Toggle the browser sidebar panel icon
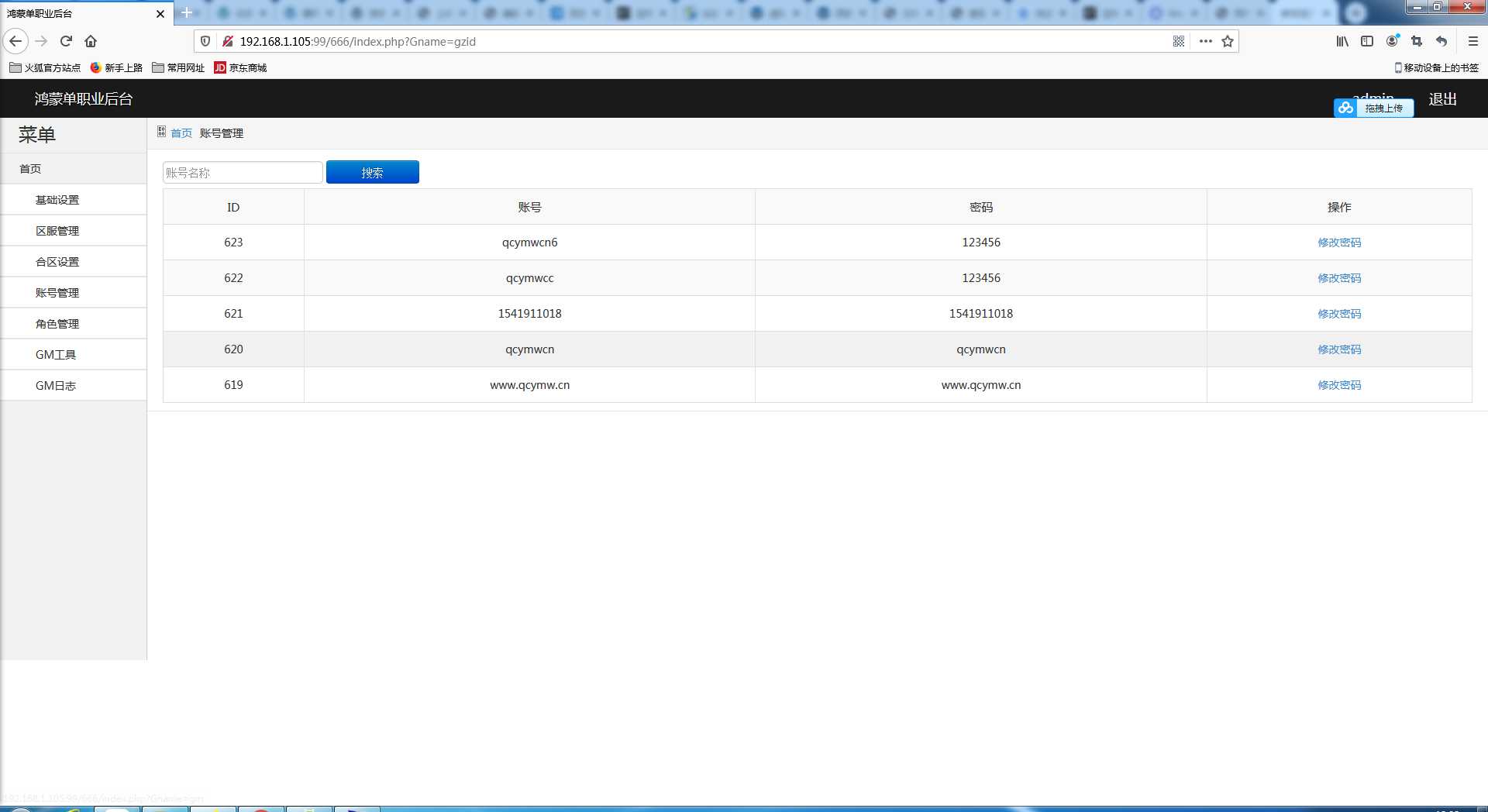This screenshot has height=812, width=1488. [1367, 41]
